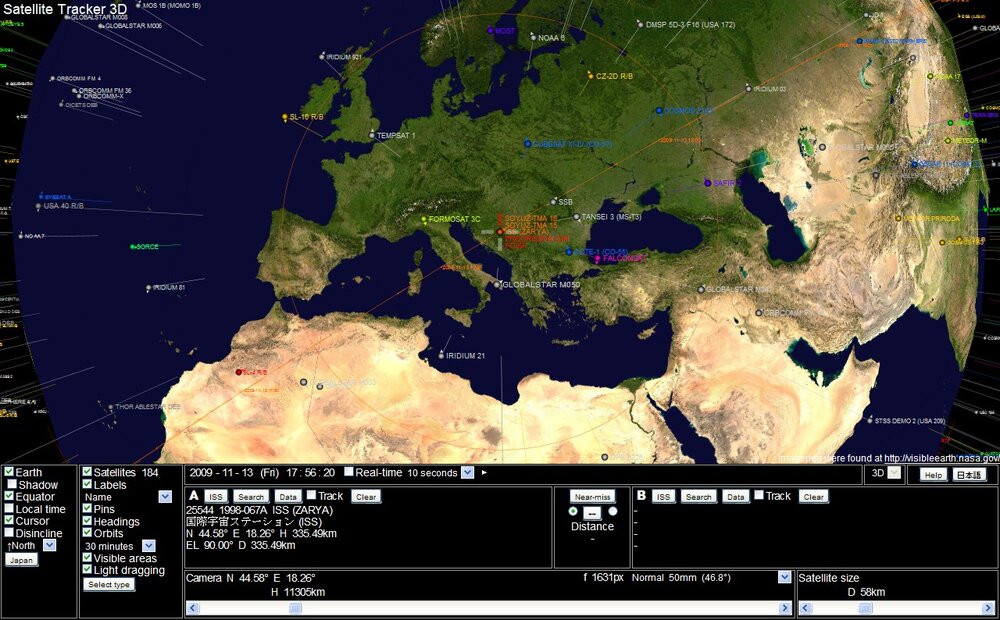The image size is (1000, 620).
Task: Click the swap arrow button above Distance
Action: click(x=592, y=512)
